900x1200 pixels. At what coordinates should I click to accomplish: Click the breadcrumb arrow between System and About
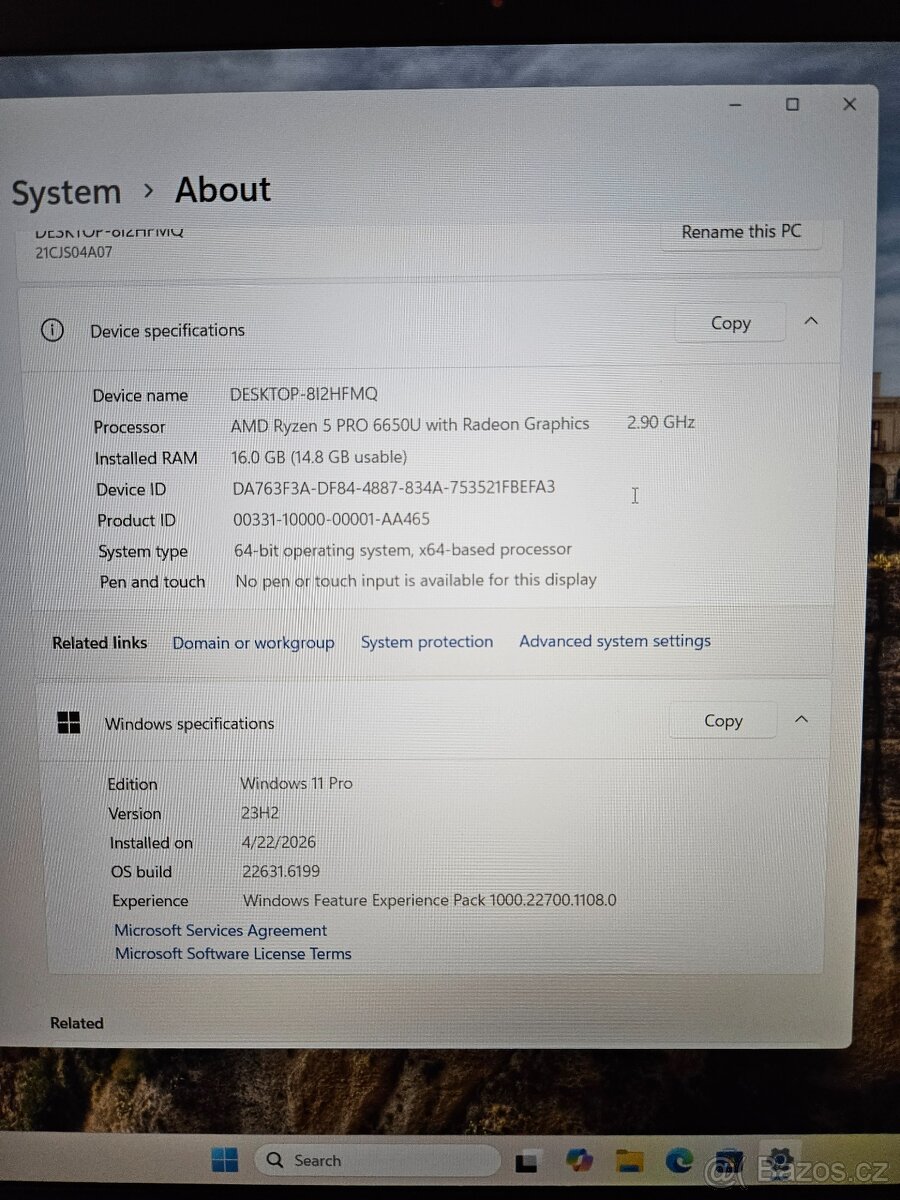click(150, 190)
